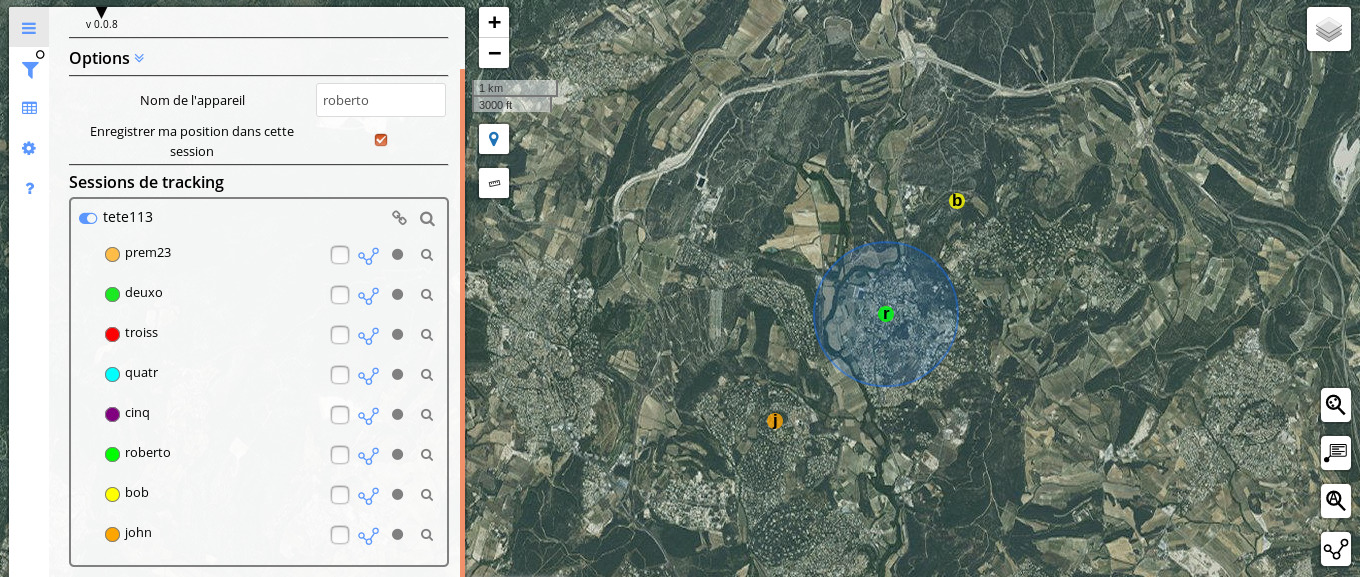Zoom to bob using its magnifier icon

(427, 495)
